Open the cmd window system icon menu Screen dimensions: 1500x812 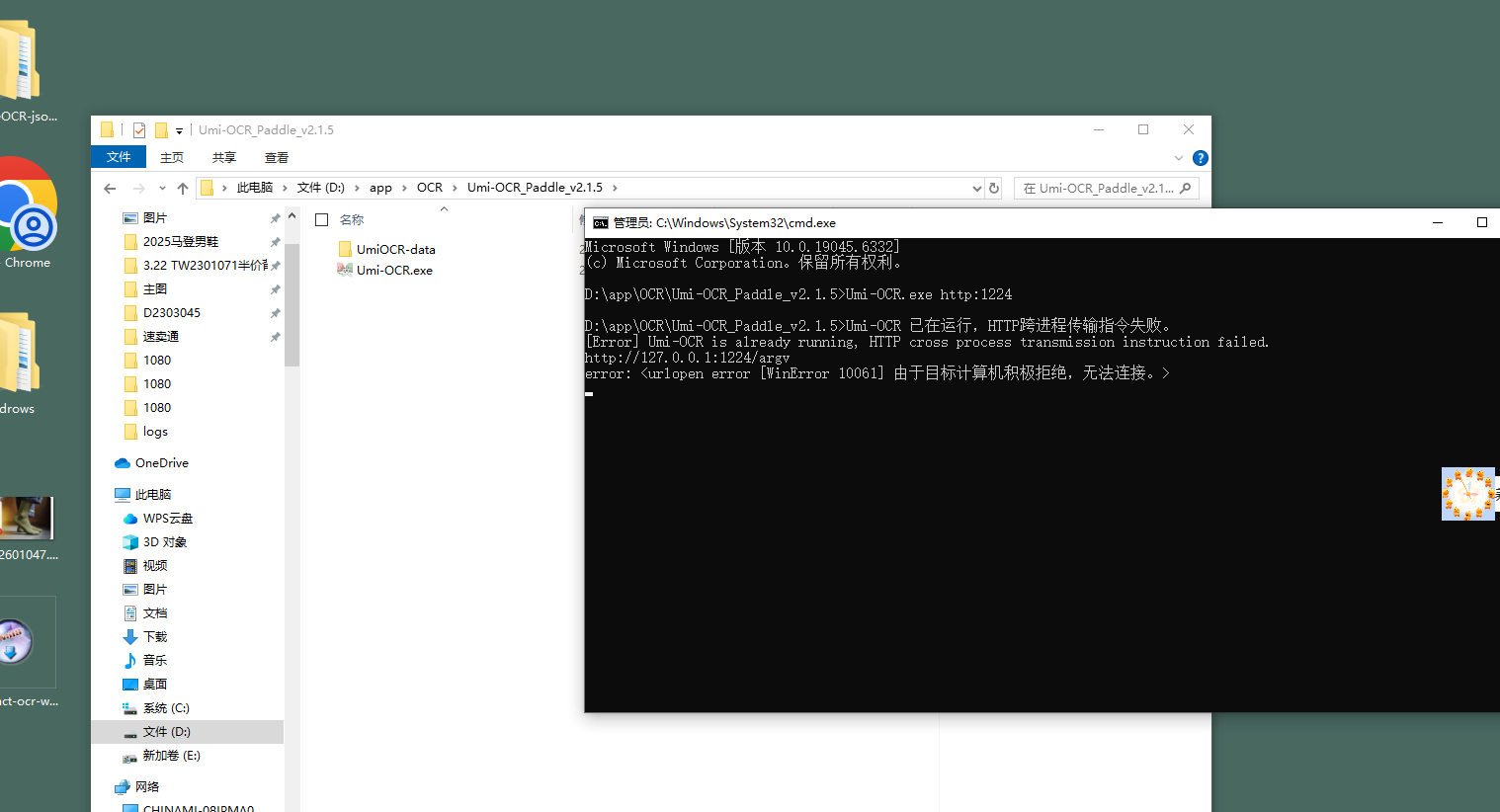pos(601,223)
